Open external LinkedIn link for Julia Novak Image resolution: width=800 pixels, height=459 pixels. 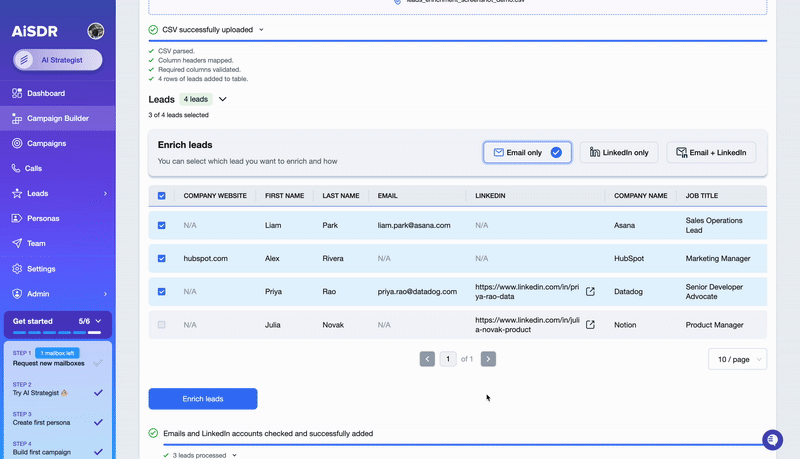pos(590,325)
